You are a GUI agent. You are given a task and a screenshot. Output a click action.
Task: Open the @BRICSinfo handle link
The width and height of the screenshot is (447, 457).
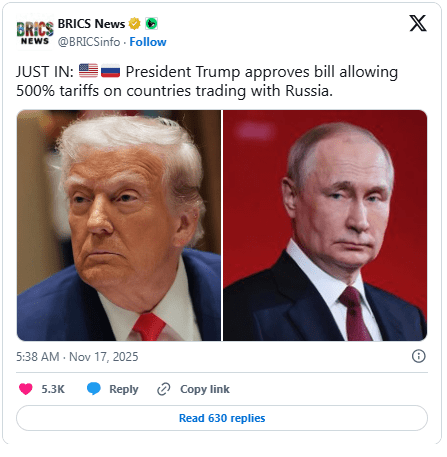[x=89, y=42]
